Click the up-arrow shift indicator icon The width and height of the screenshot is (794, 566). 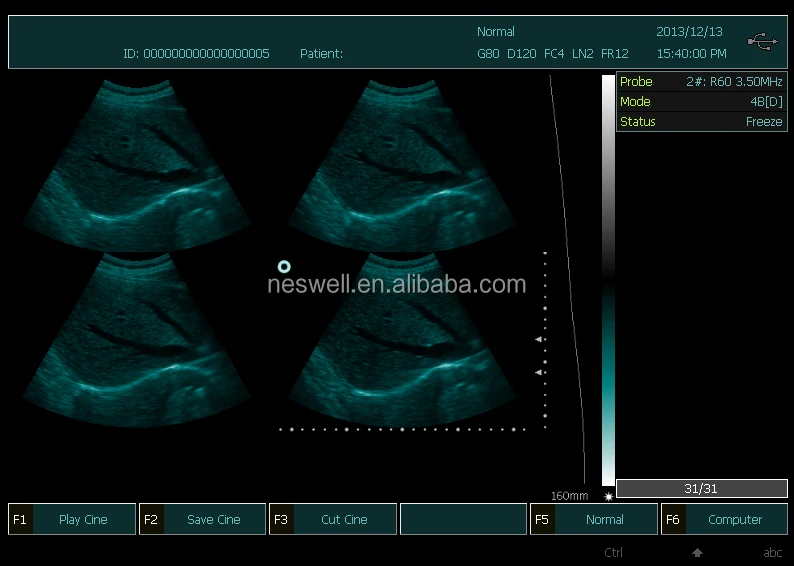coord(697,553)
